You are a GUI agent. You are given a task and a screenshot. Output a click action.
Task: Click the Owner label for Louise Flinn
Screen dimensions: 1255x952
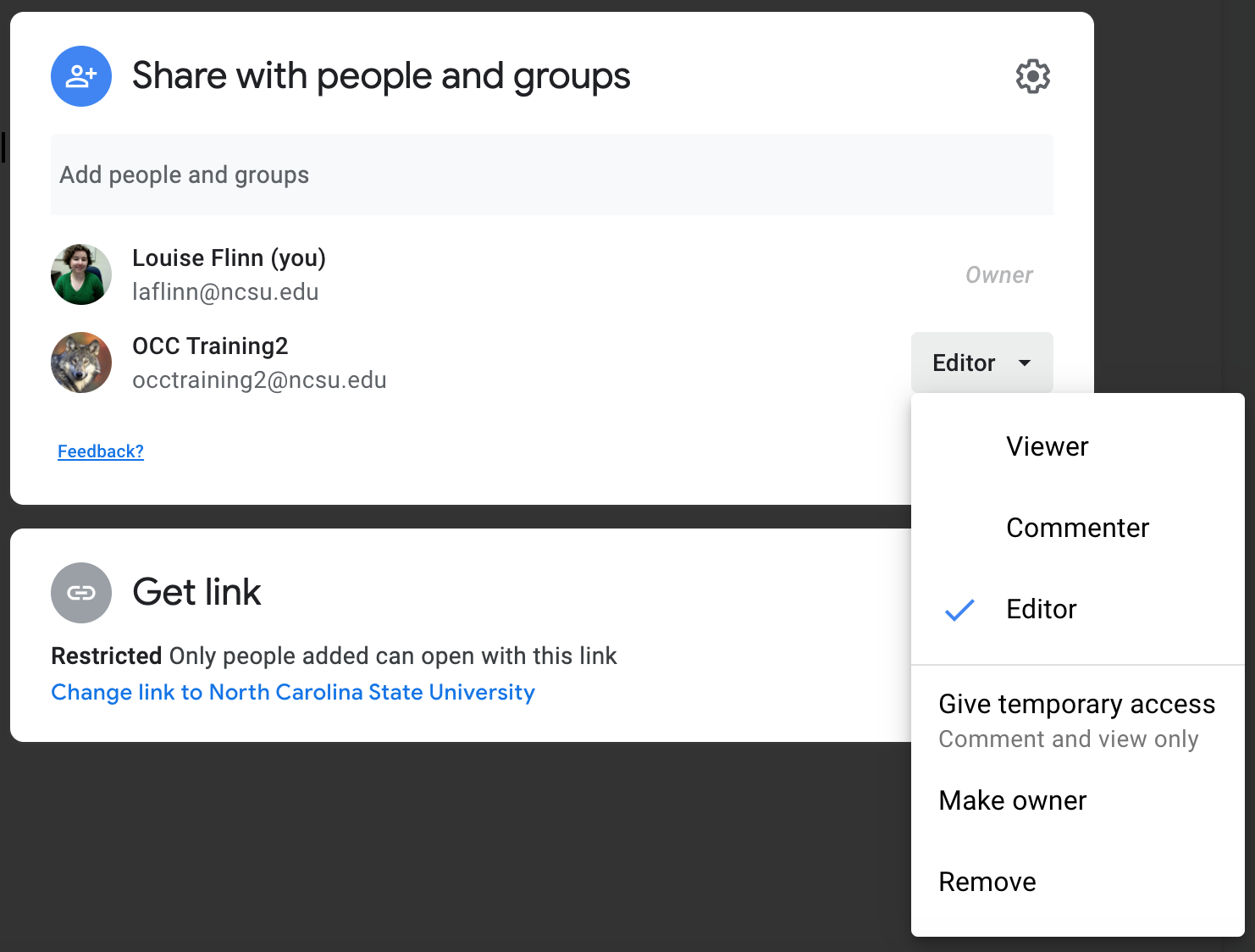pyautogui.click(x=998, y=275)
